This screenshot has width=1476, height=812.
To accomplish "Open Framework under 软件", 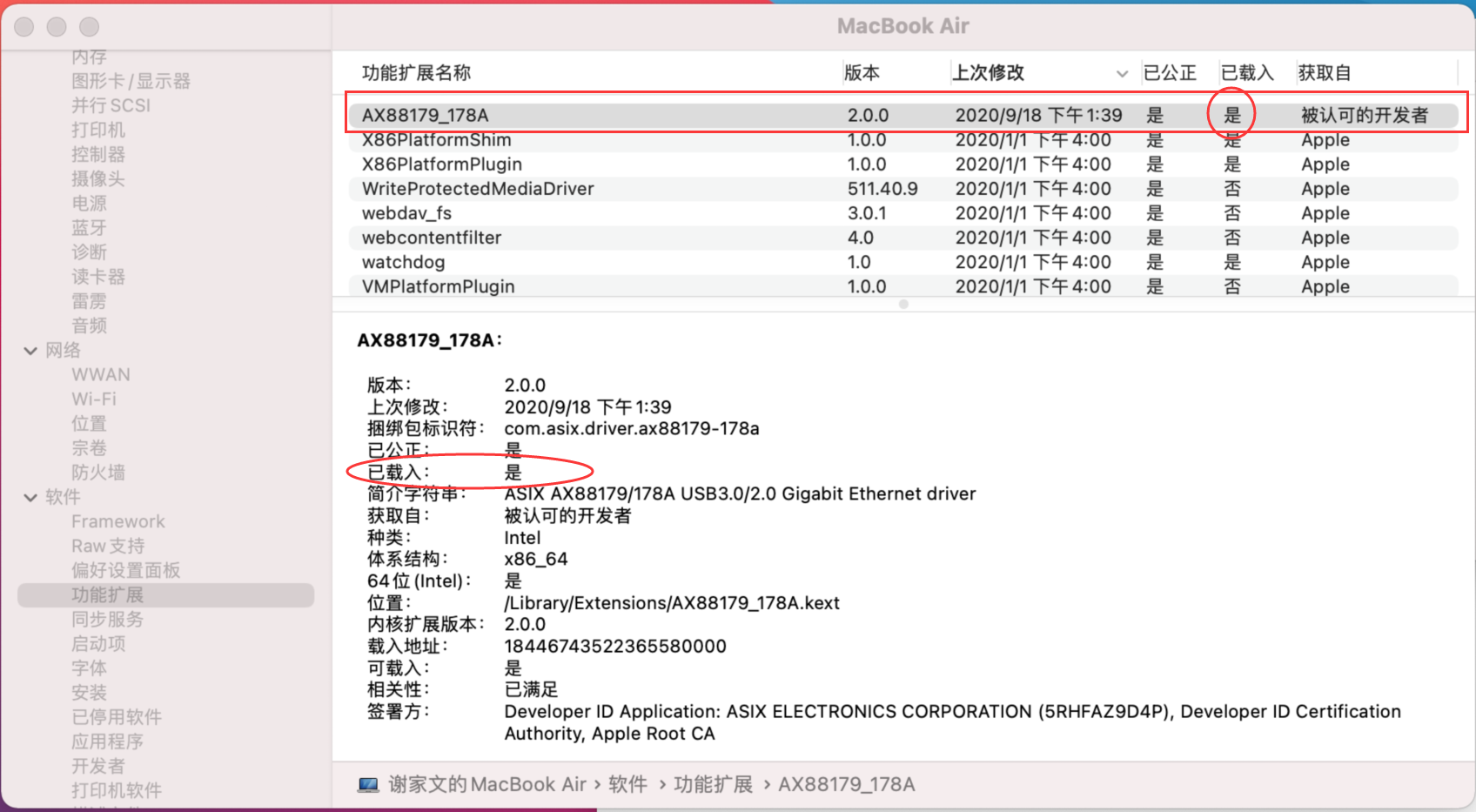I will pyautogui.click(x=117, y=521).
